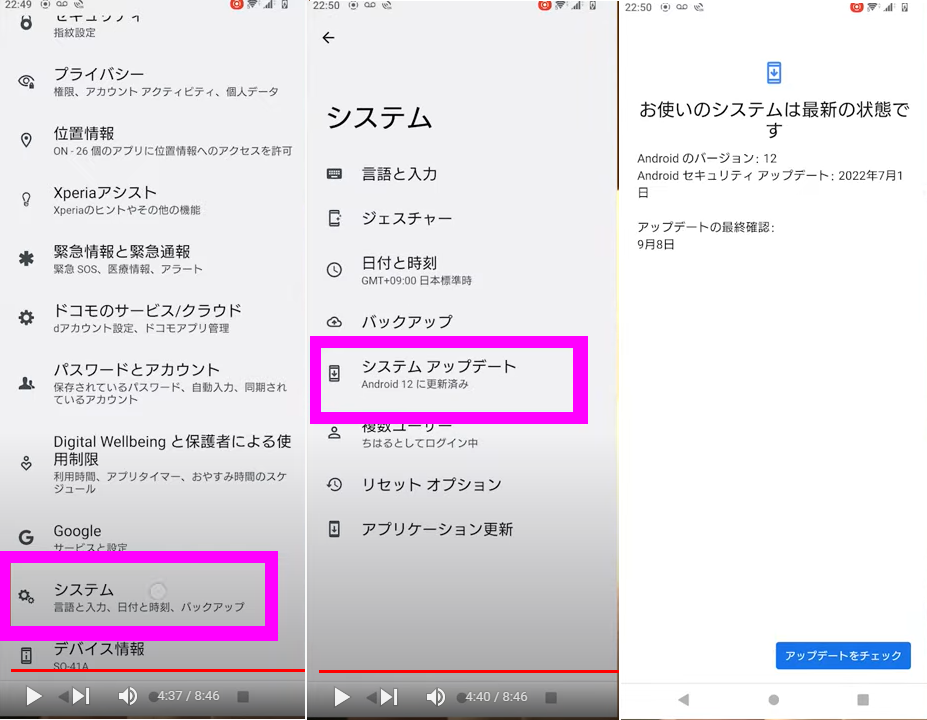
Task: Open Digital Wellbeing settings entry
Action: click(153, 463)
